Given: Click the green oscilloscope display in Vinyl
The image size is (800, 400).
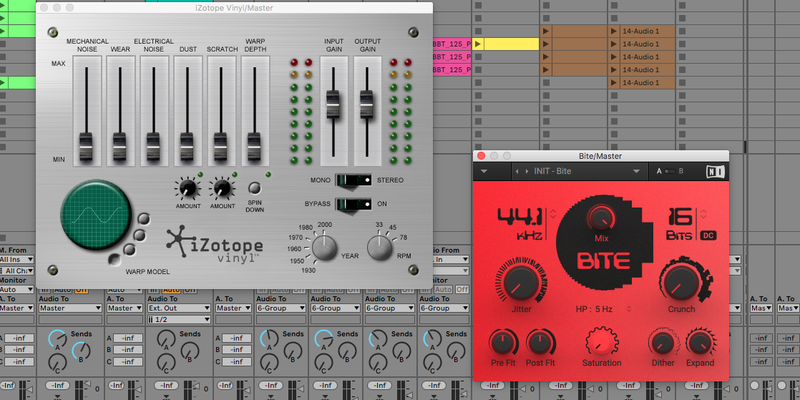Looking at the screenshot, I should [x=96, y=215].
